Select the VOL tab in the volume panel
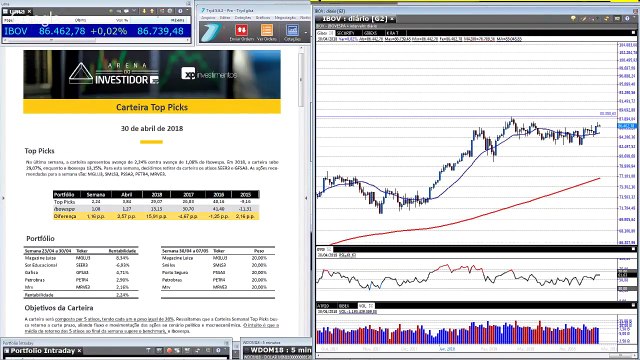The height and width of the screenshot is (360, 640). click(x=366, y=306)
